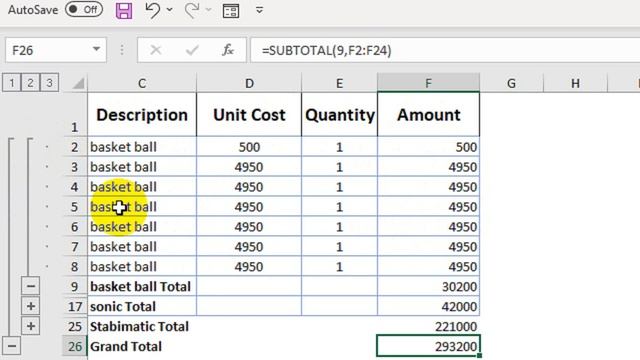
Task: Collapse the basket ball Total group
Action: 31,286
